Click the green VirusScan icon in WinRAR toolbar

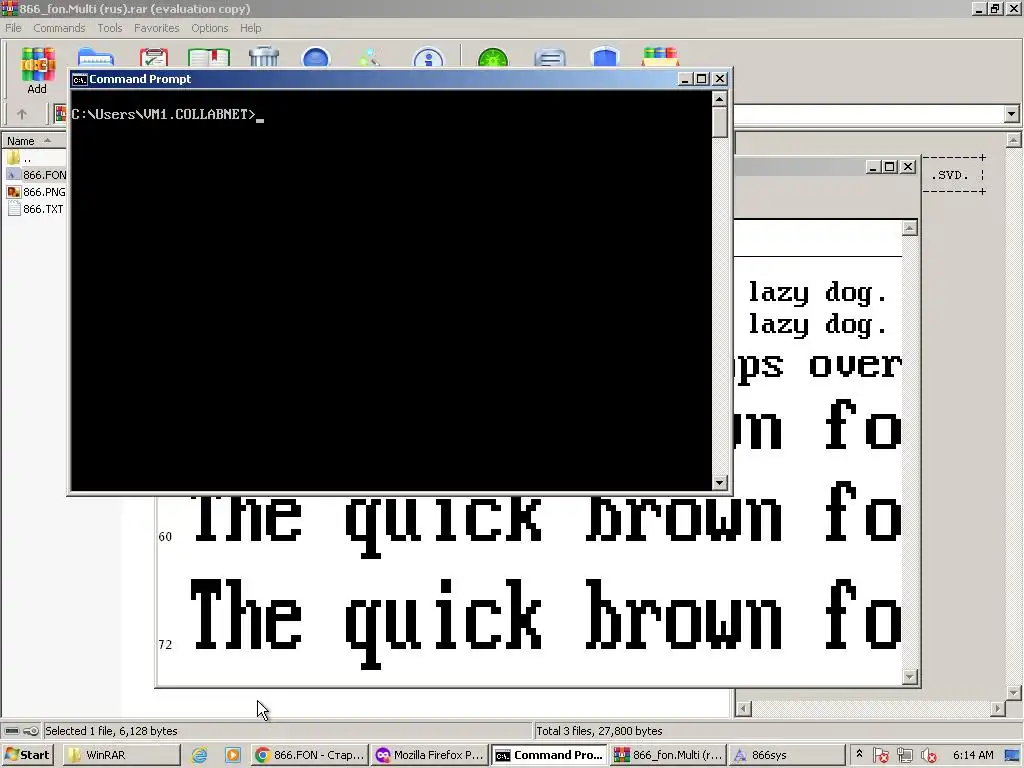492,57
